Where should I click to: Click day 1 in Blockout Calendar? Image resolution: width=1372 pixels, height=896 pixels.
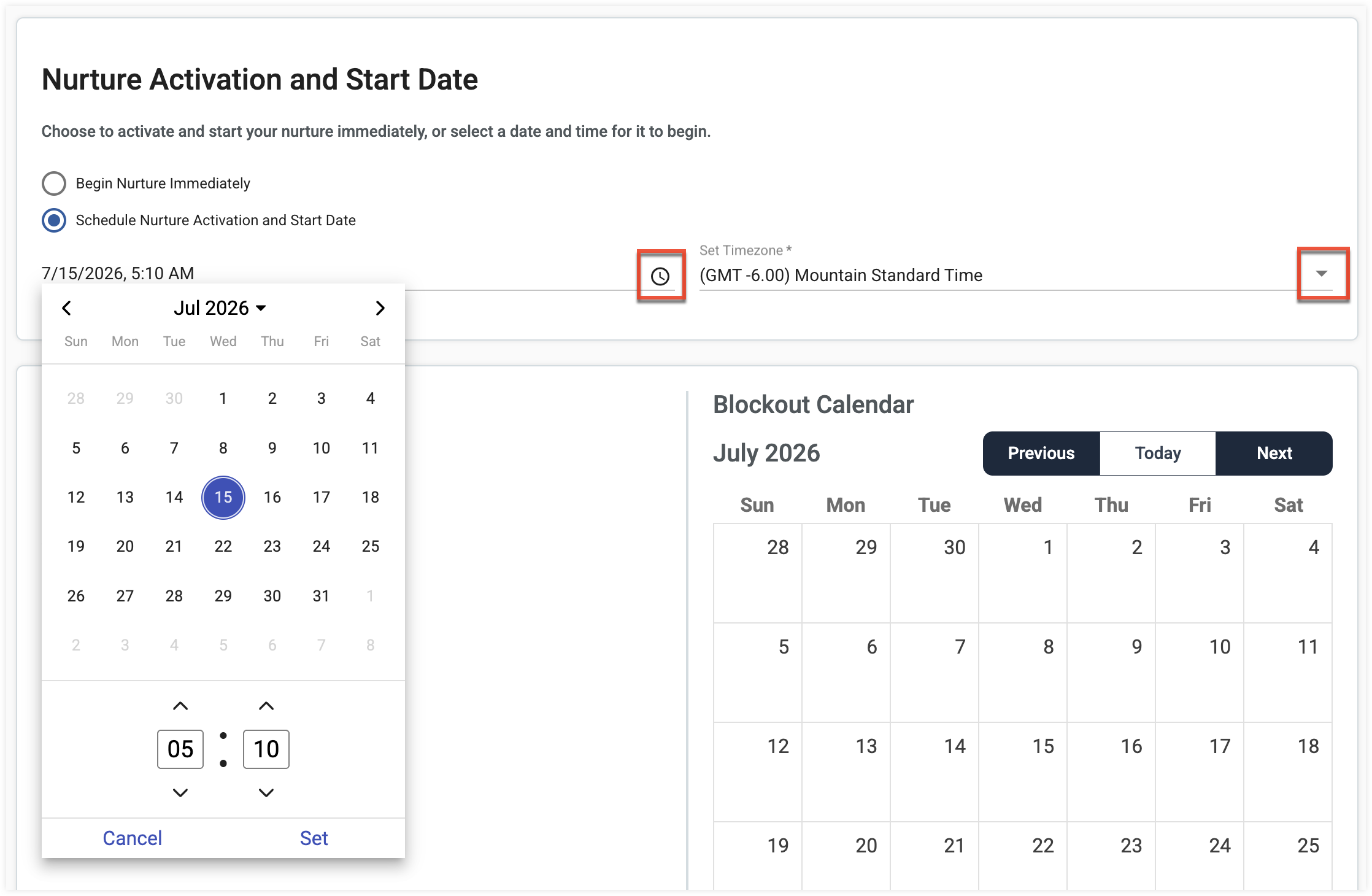pos(1023,573)
